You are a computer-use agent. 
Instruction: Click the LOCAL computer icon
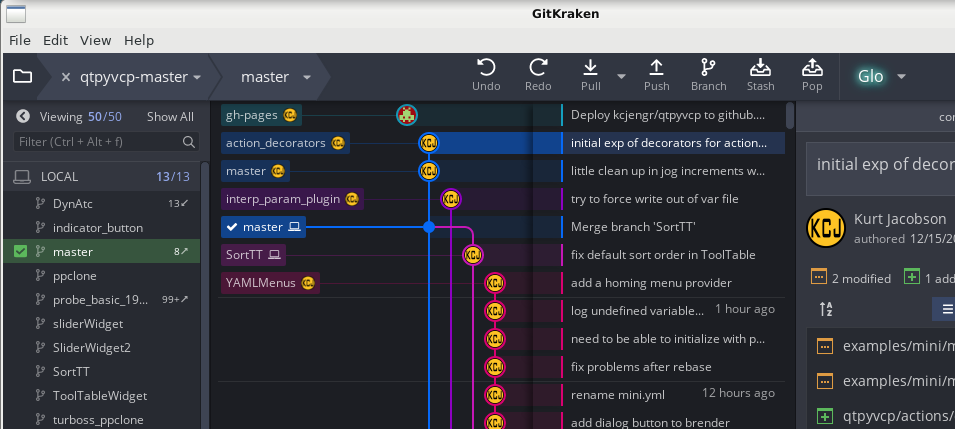(22, 177)
